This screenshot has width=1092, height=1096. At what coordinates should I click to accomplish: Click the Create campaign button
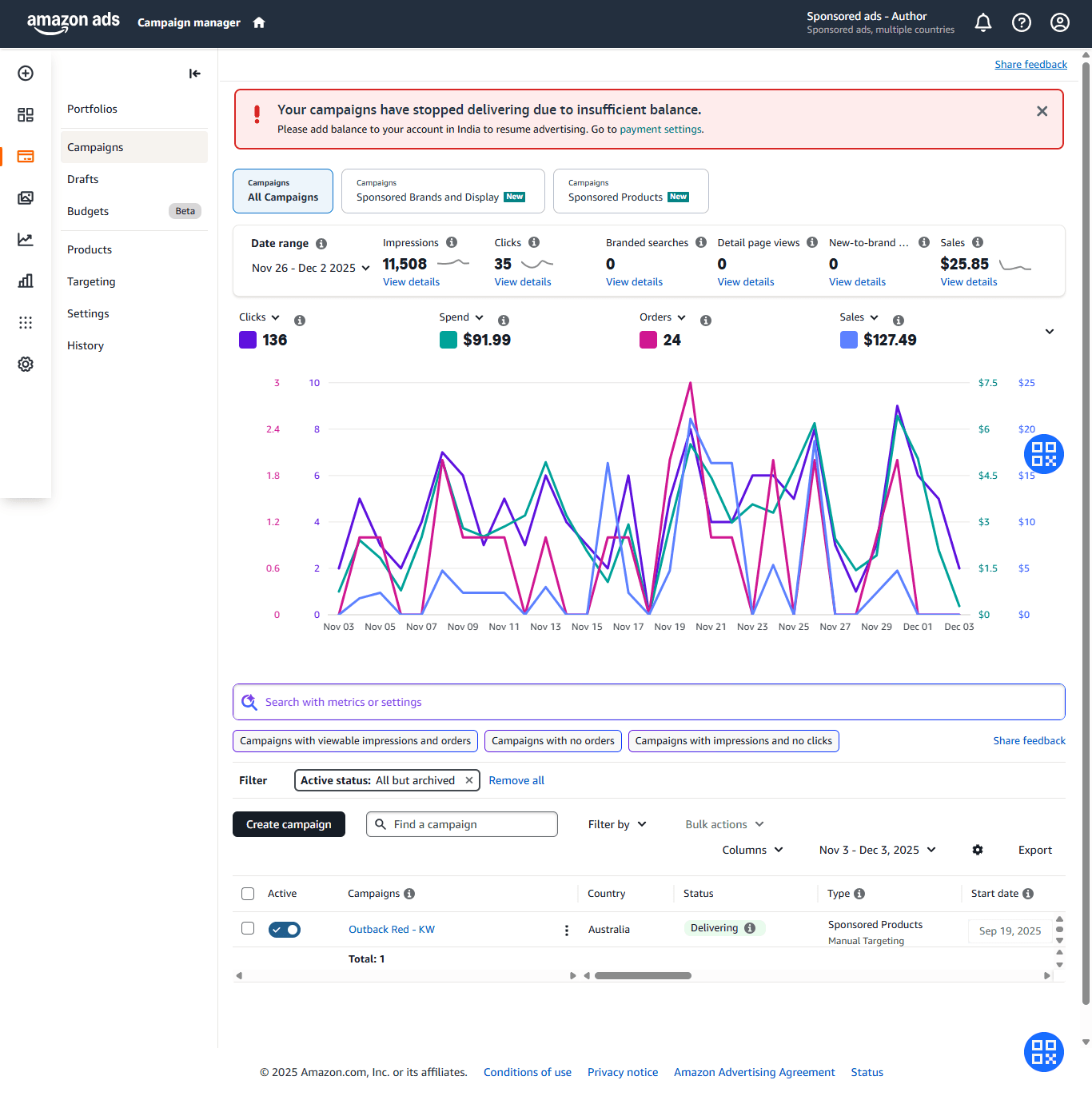289,824
